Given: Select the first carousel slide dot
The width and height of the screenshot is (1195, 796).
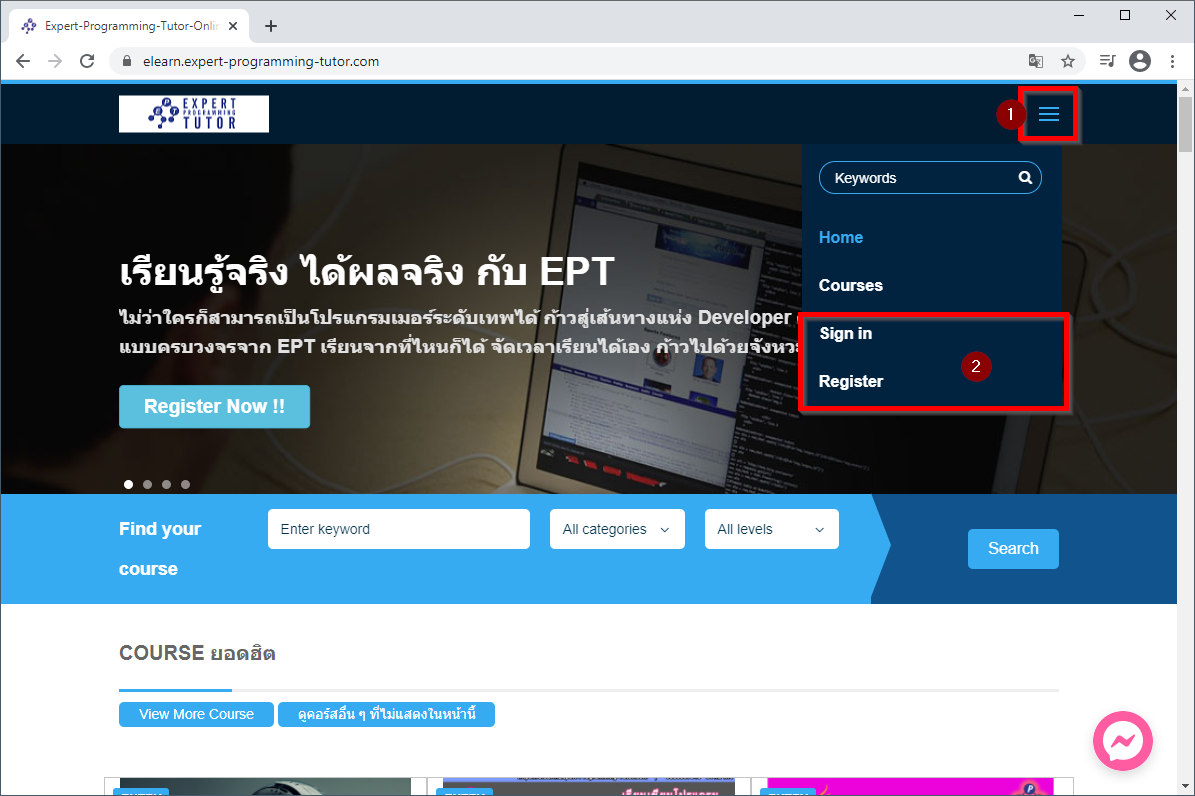Looking at the screenshot, I should (128, 484).
